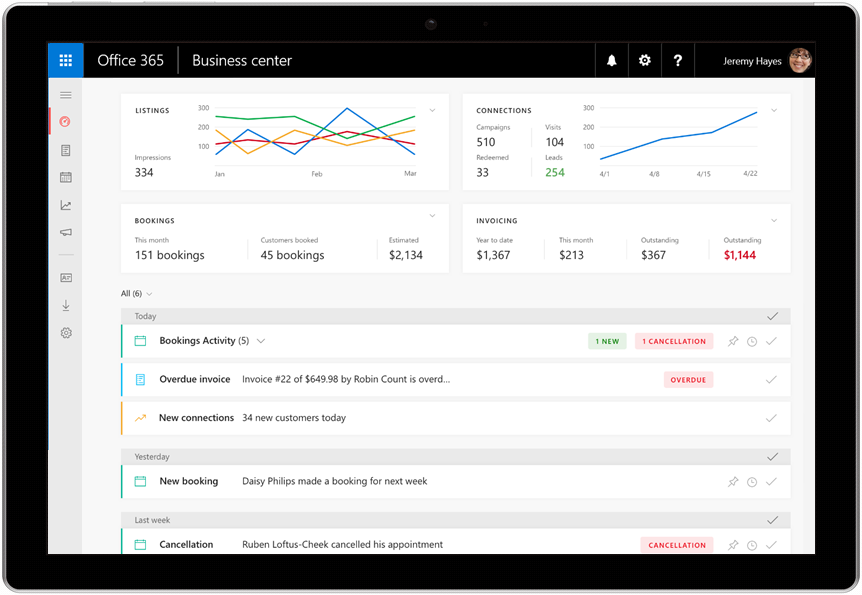This screenshot has width=862, height=595.
Task: Mark the Overdue invoice notification as done
Action: coord(771,380)
